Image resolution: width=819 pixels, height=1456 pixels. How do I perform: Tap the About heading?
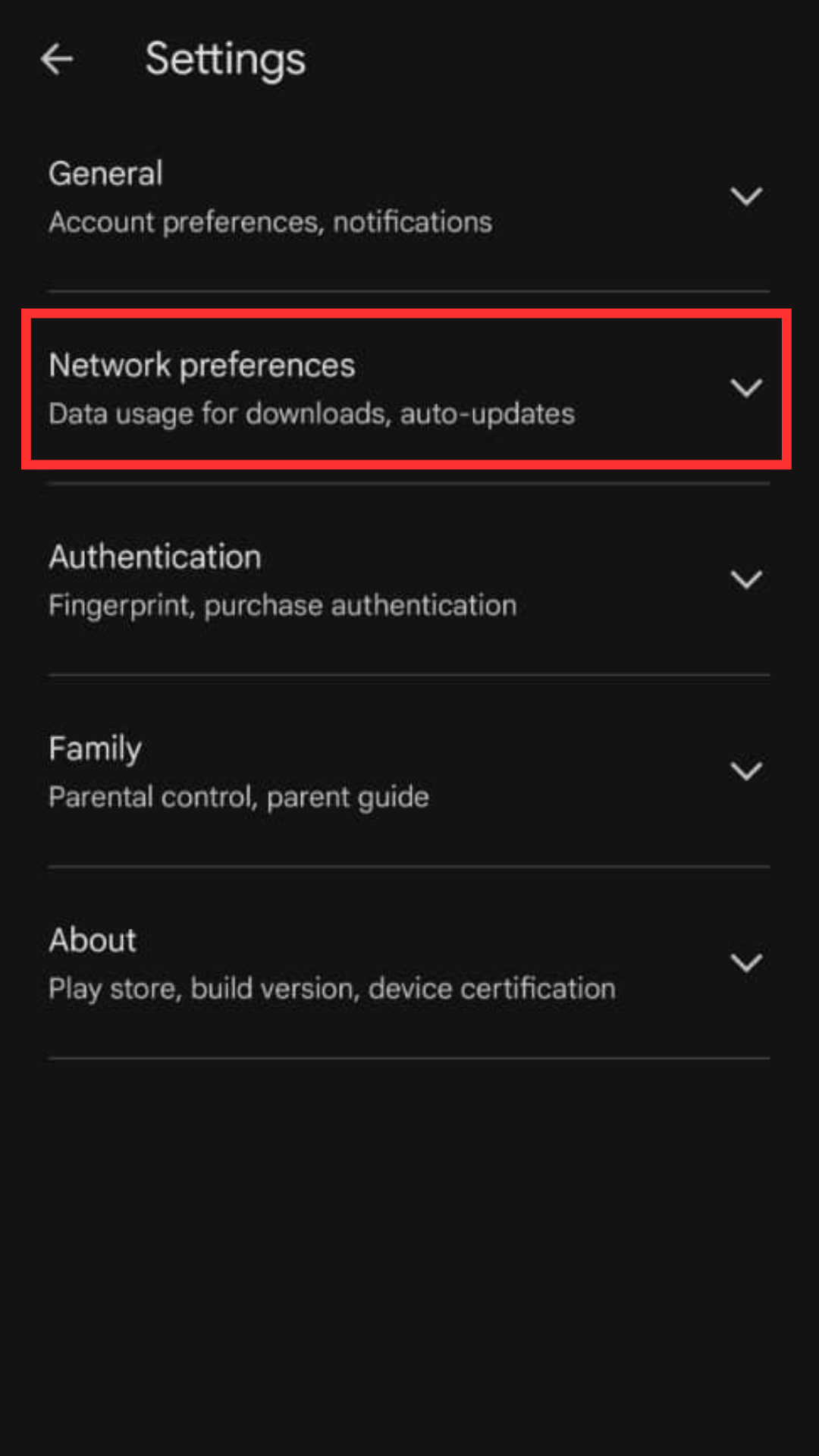(93, 940)
